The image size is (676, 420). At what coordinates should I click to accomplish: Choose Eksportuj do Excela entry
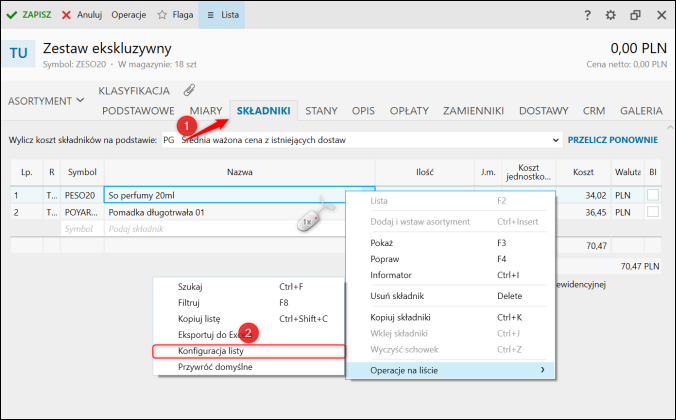pos(249,335)
